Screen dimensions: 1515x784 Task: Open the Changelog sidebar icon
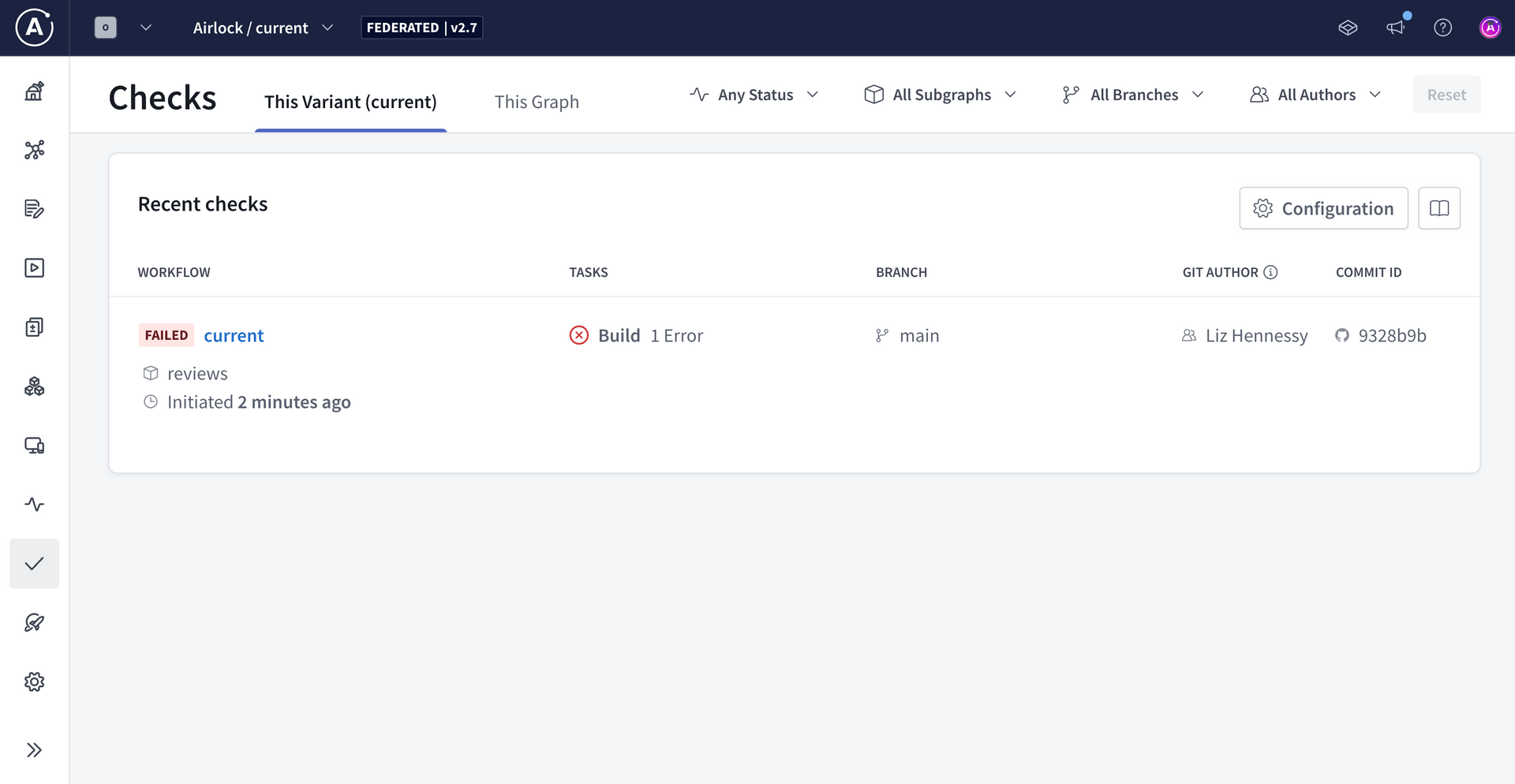(x=34, y=327)
